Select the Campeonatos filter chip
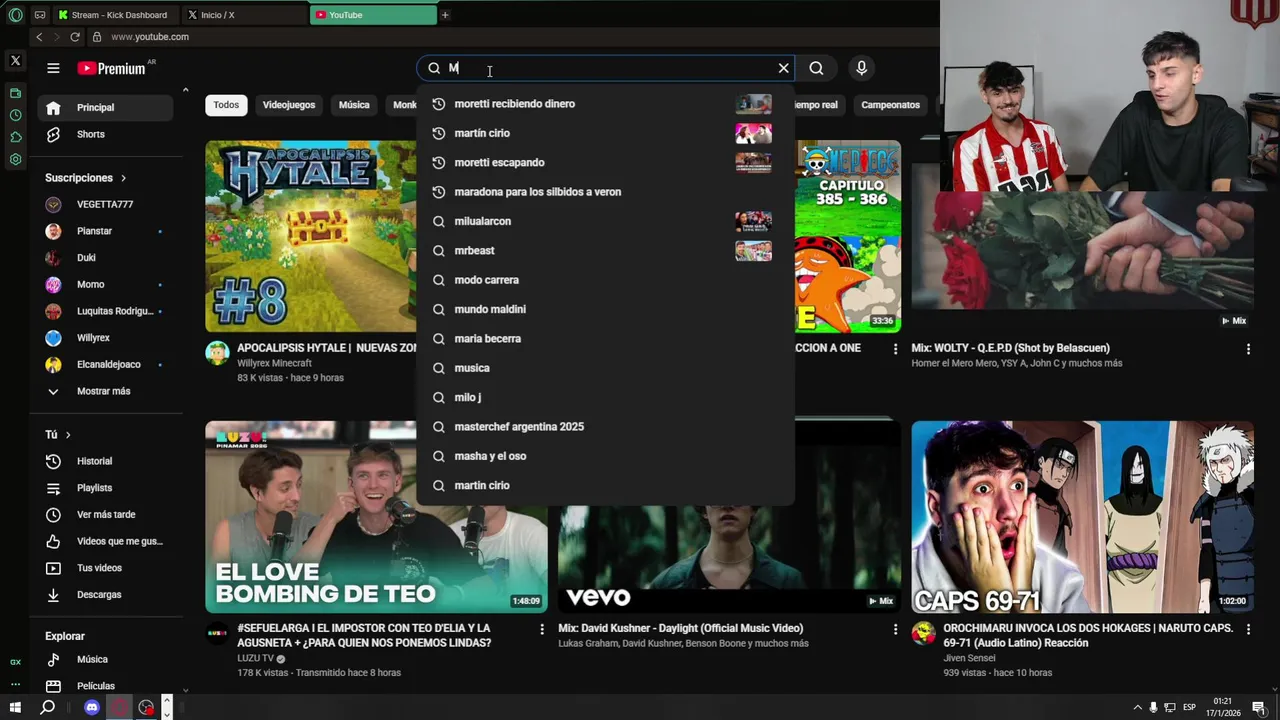This screenshot has width=1280, height=720. coord(890,105)
